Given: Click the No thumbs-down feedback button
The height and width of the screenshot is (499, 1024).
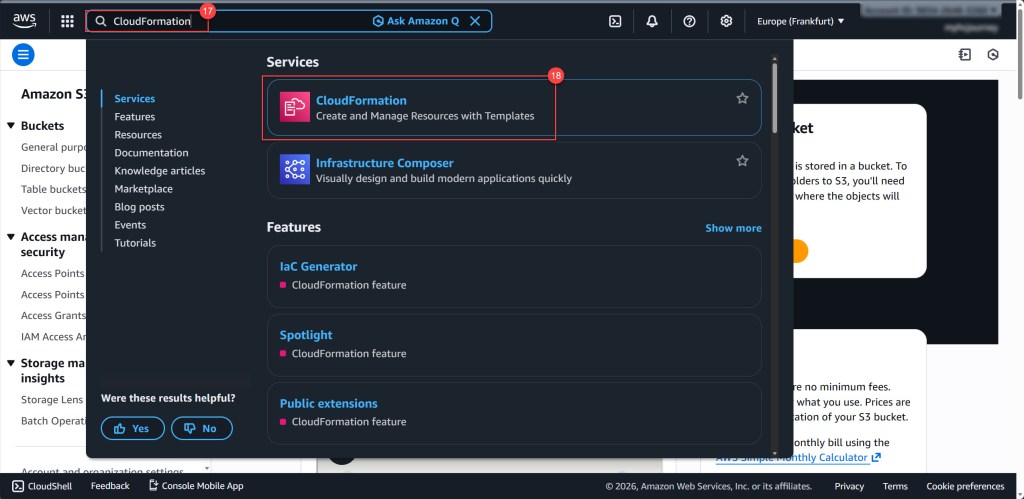Looking at the screenshot, I should point(201,428).
